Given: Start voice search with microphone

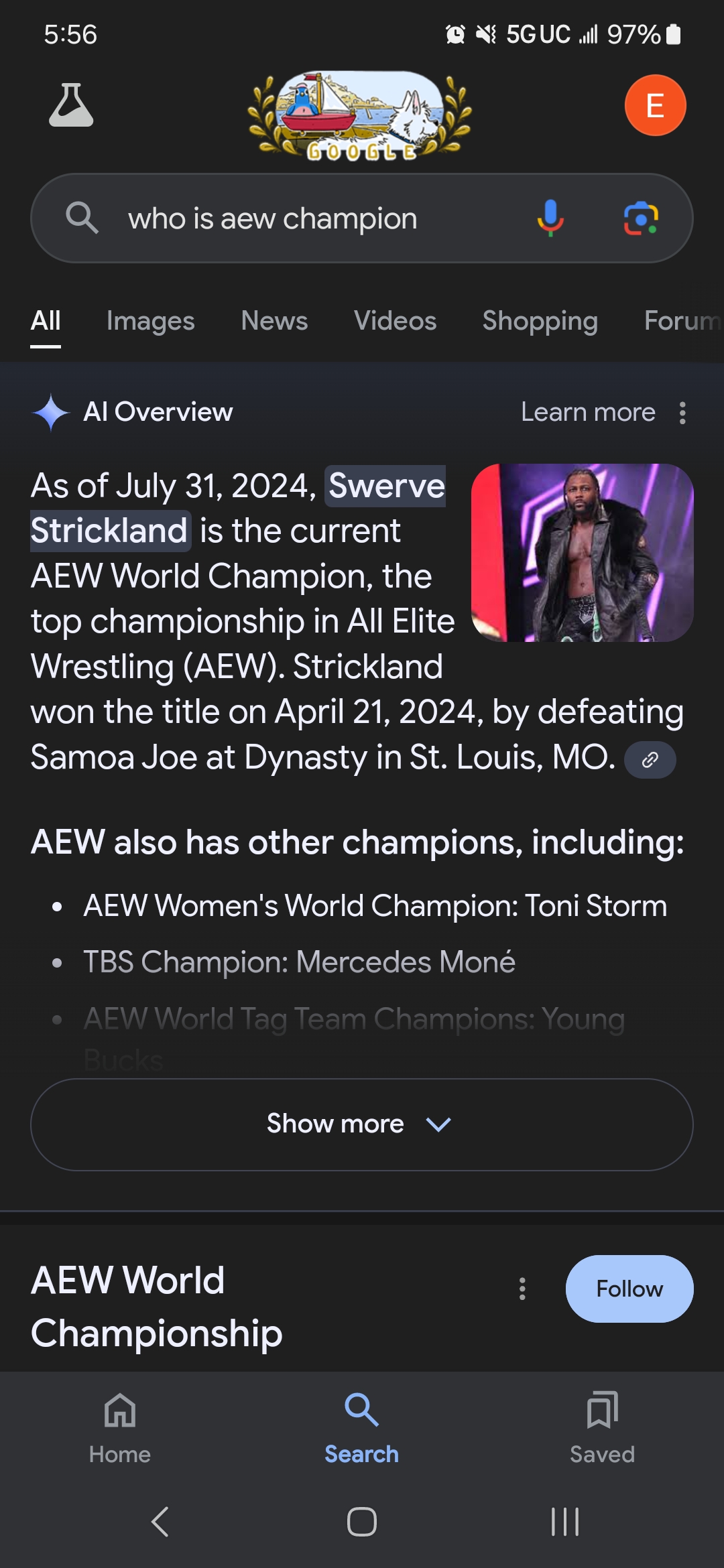Looking at the screenshot, I should (x=550, y=218).
